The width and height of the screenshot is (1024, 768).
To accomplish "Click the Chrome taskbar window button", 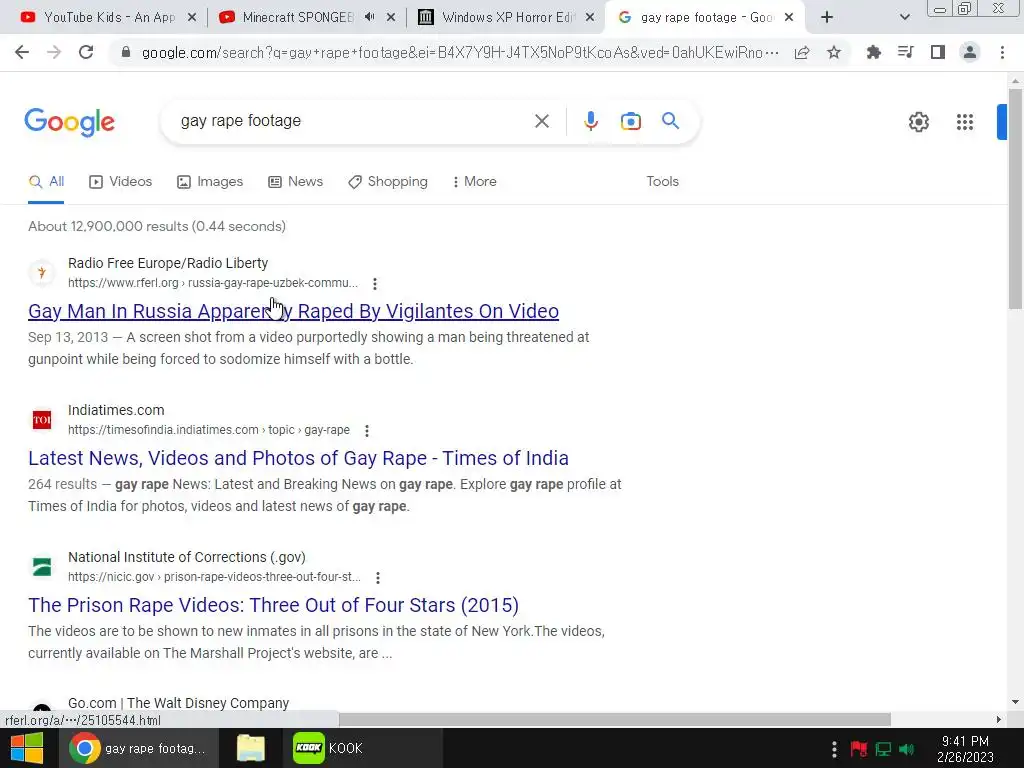I will [138, 748].
